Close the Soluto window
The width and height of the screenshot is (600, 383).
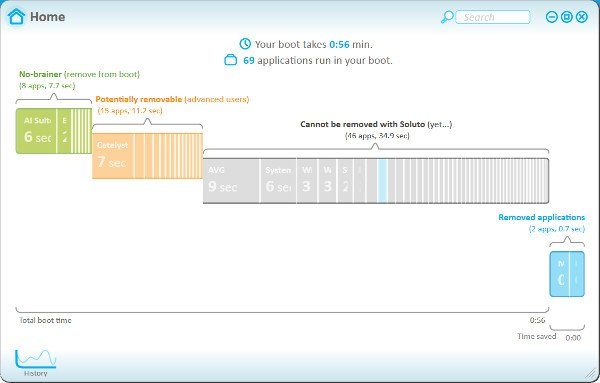point(582,17)
